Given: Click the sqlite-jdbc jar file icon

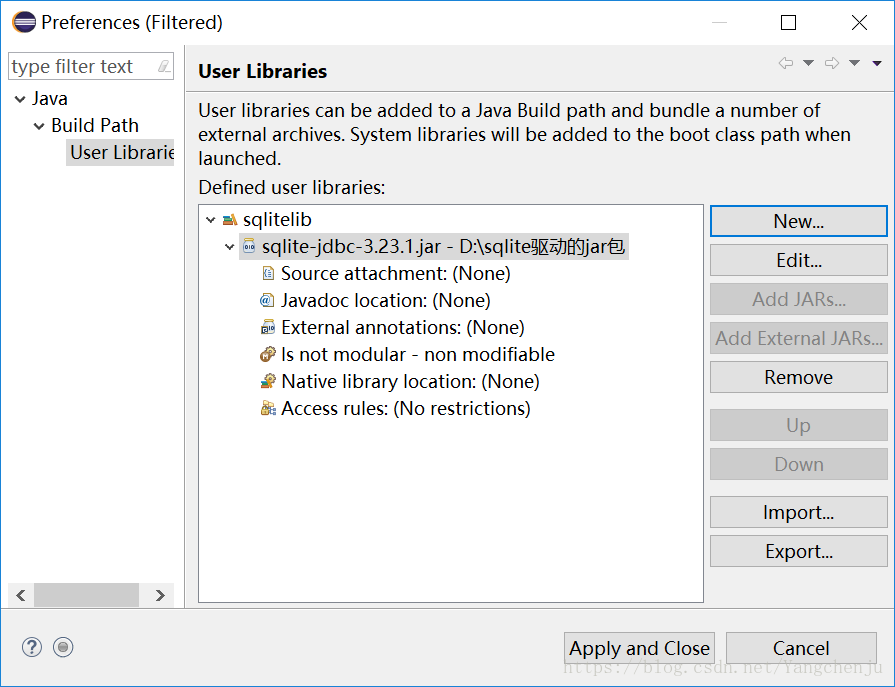Looking at the screenshot, I should click(x=249, y=246).
